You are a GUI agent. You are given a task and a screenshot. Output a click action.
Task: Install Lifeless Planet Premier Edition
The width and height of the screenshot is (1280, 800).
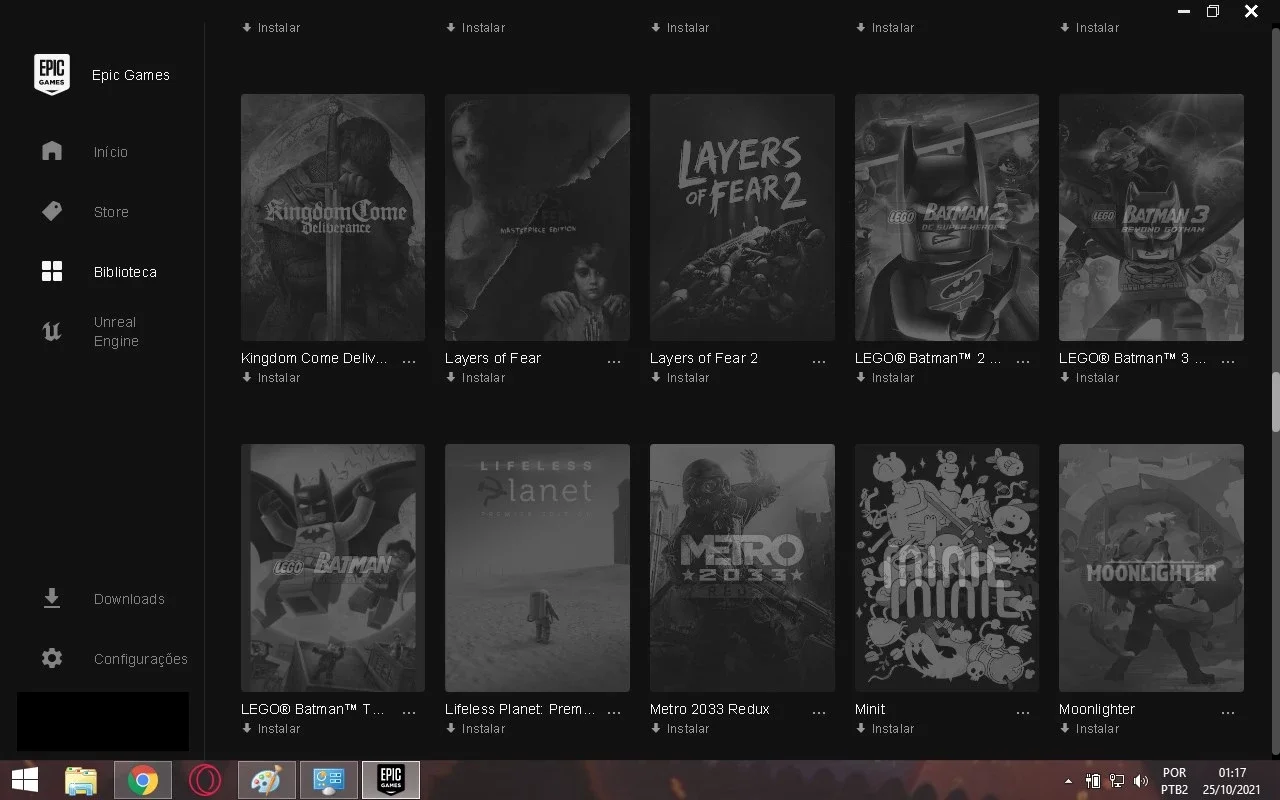pos(475,729)
